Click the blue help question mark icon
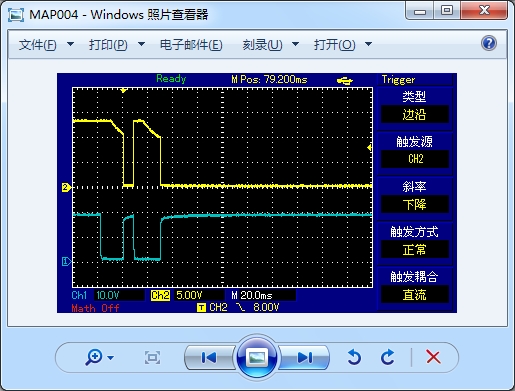This screenshot has height=391, width=515. pyautogui.click(x=489, y=43)
